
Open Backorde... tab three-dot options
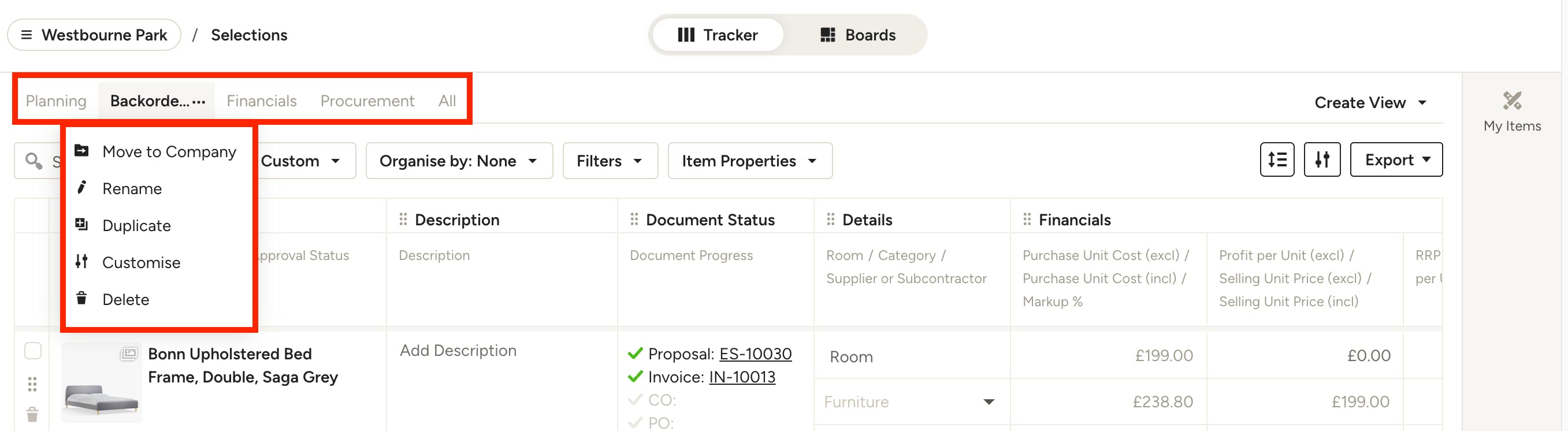pyautogui.click(x=198, y=102)
